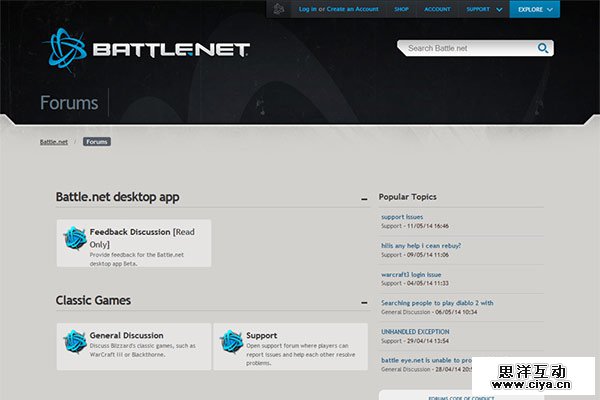Open the Shop menu item
Viewport: 600px width, 400px height.
click(x=401, y=9)
